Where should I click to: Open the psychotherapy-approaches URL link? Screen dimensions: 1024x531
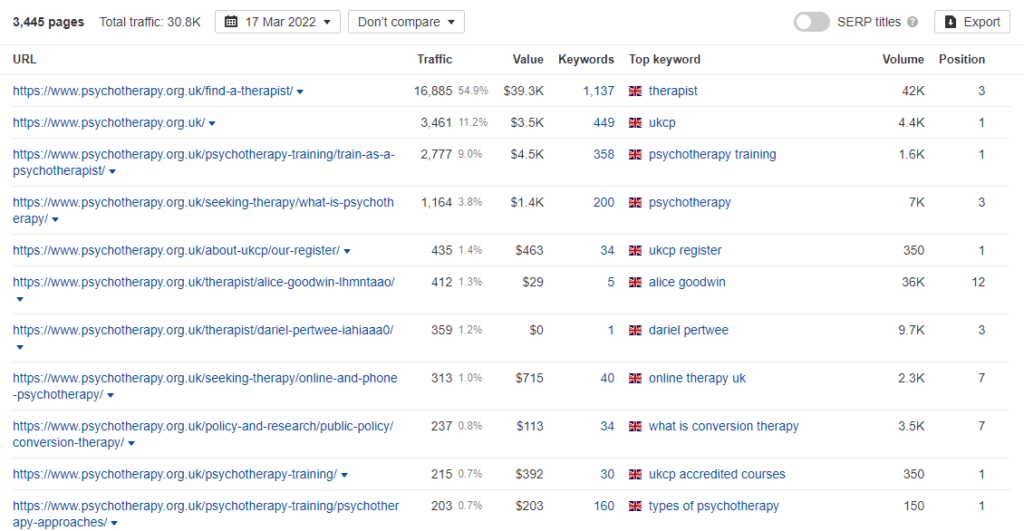206,514
